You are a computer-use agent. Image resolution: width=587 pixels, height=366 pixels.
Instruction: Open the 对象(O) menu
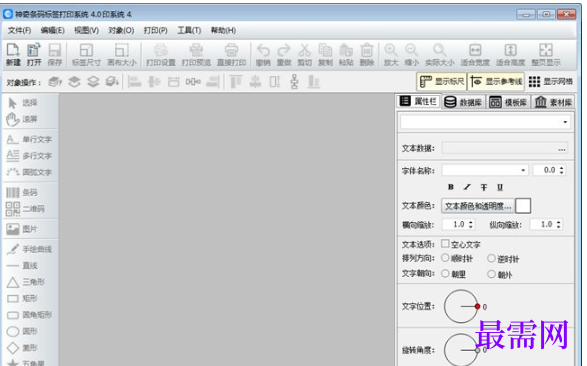pyautogui.click(x=121, y=30)
